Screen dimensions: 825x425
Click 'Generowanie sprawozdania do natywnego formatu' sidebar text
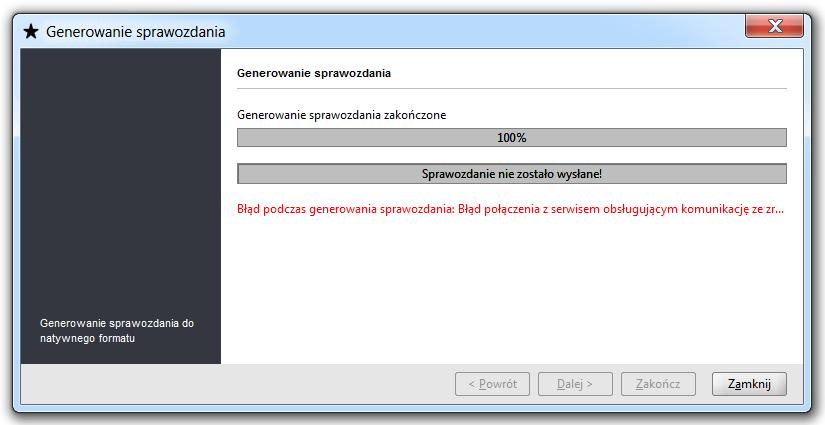[117, 330]
